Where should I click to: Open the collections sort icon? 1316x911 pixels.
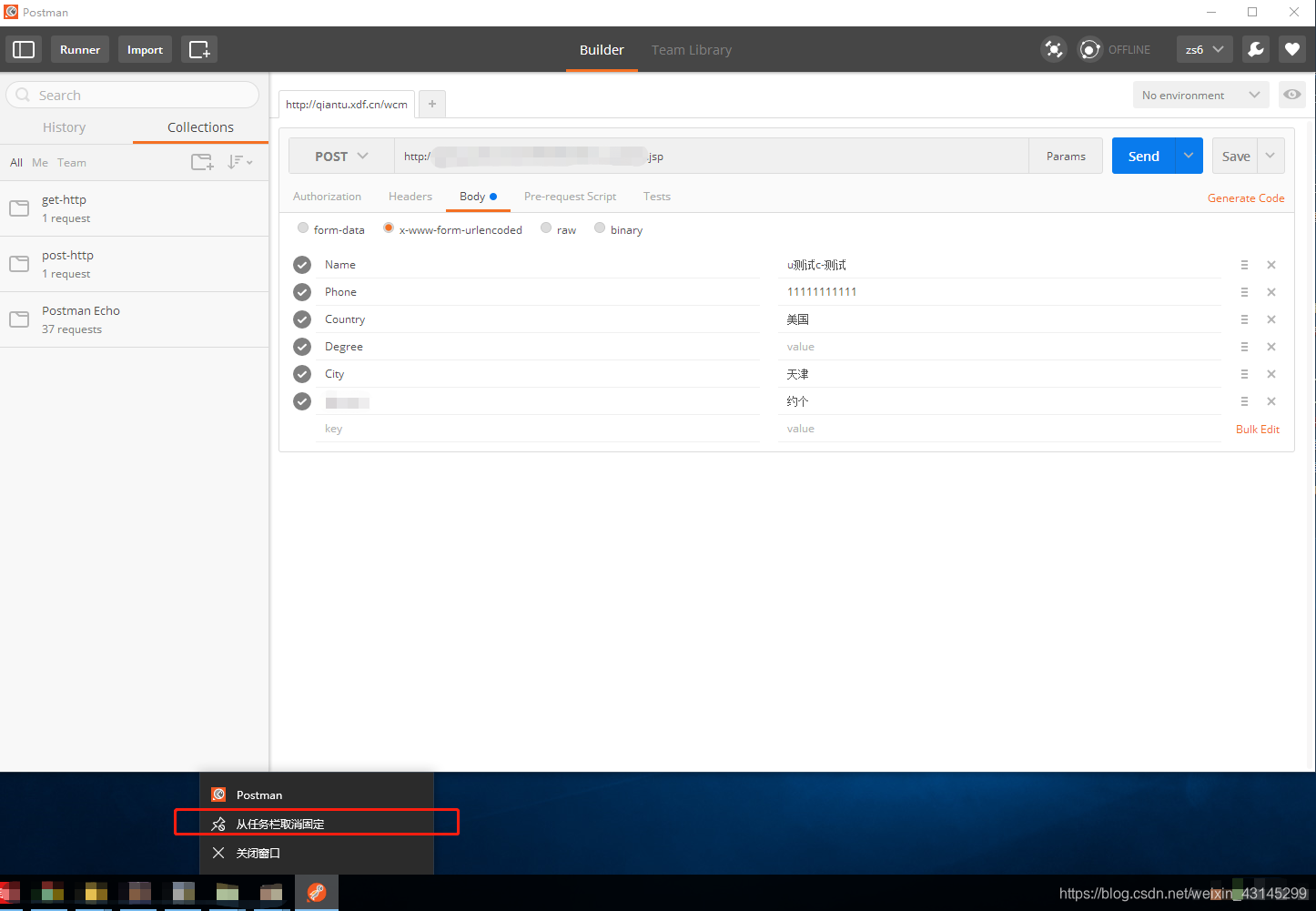[x=240, y=162]
